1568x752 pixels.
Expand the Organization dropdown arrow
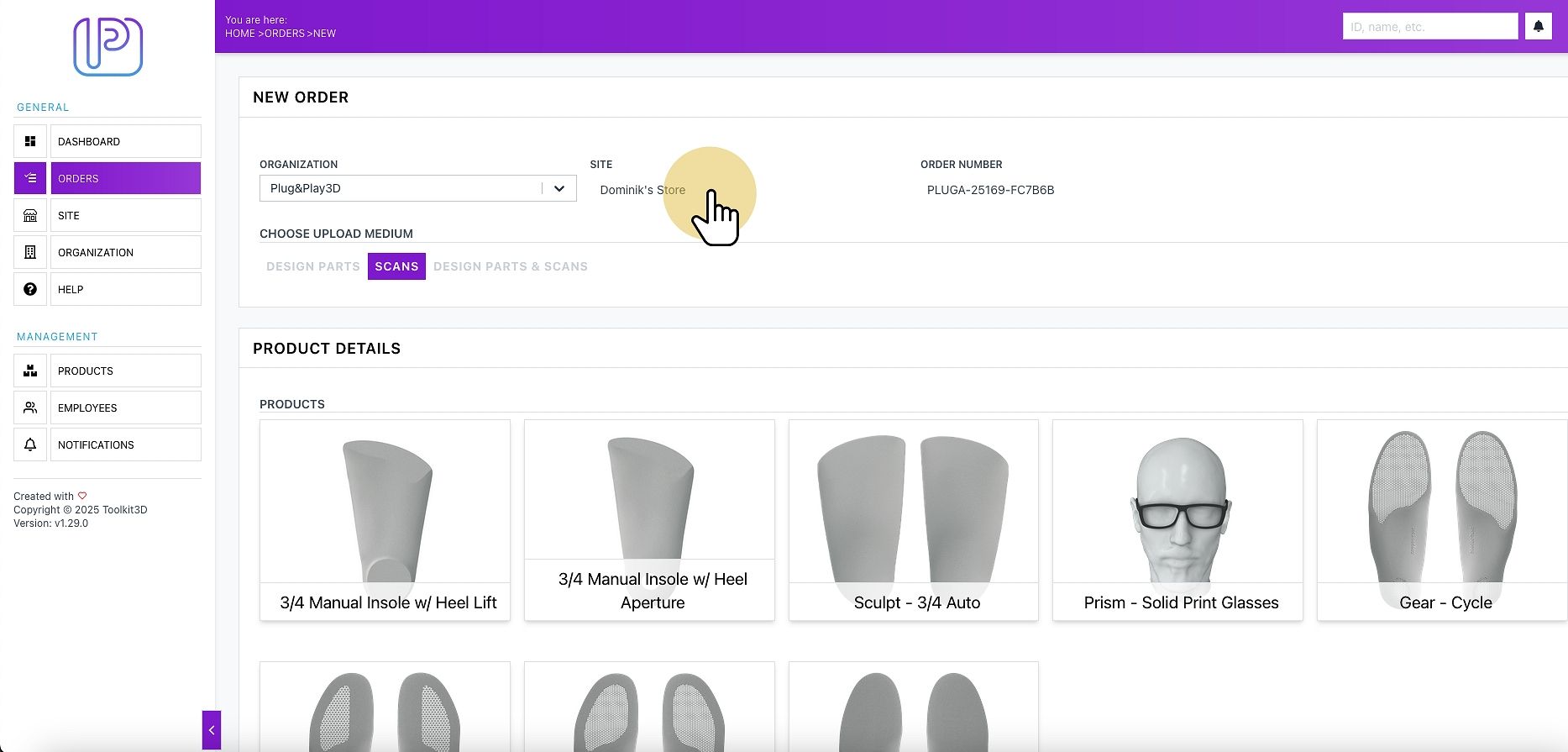pyautogui.click(x=559, y=188)
